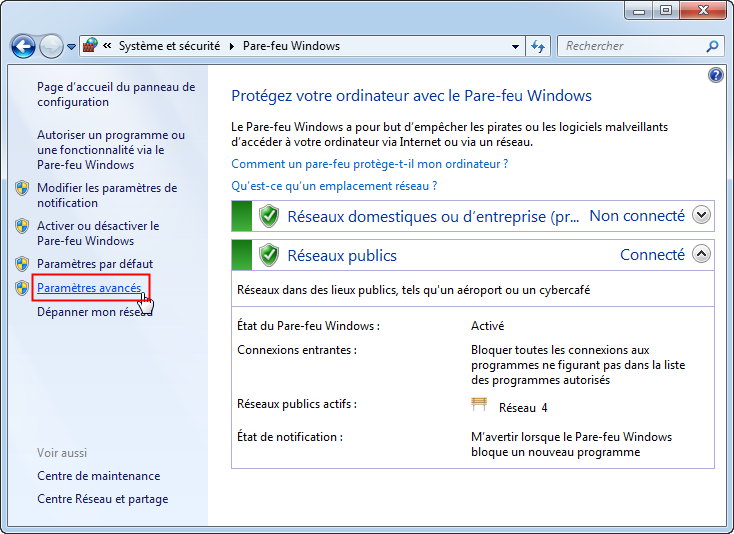This screenshot has height=534, width=734.
Task: Click inside the Rechercher search field
Action: point(630,46)
